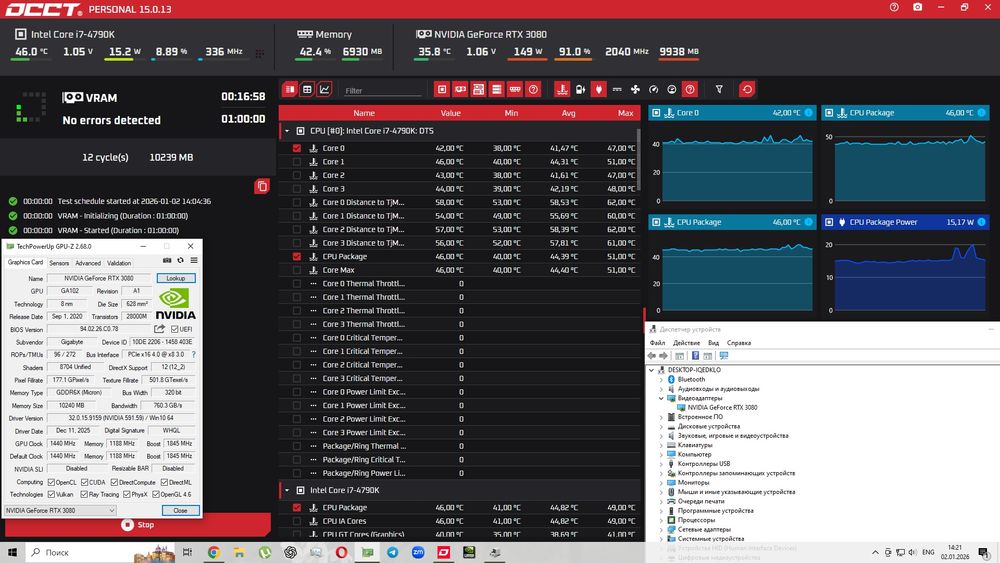Open Opera browser from the taskbar
The image size is (1000, 563).
(x=341, y=552)
